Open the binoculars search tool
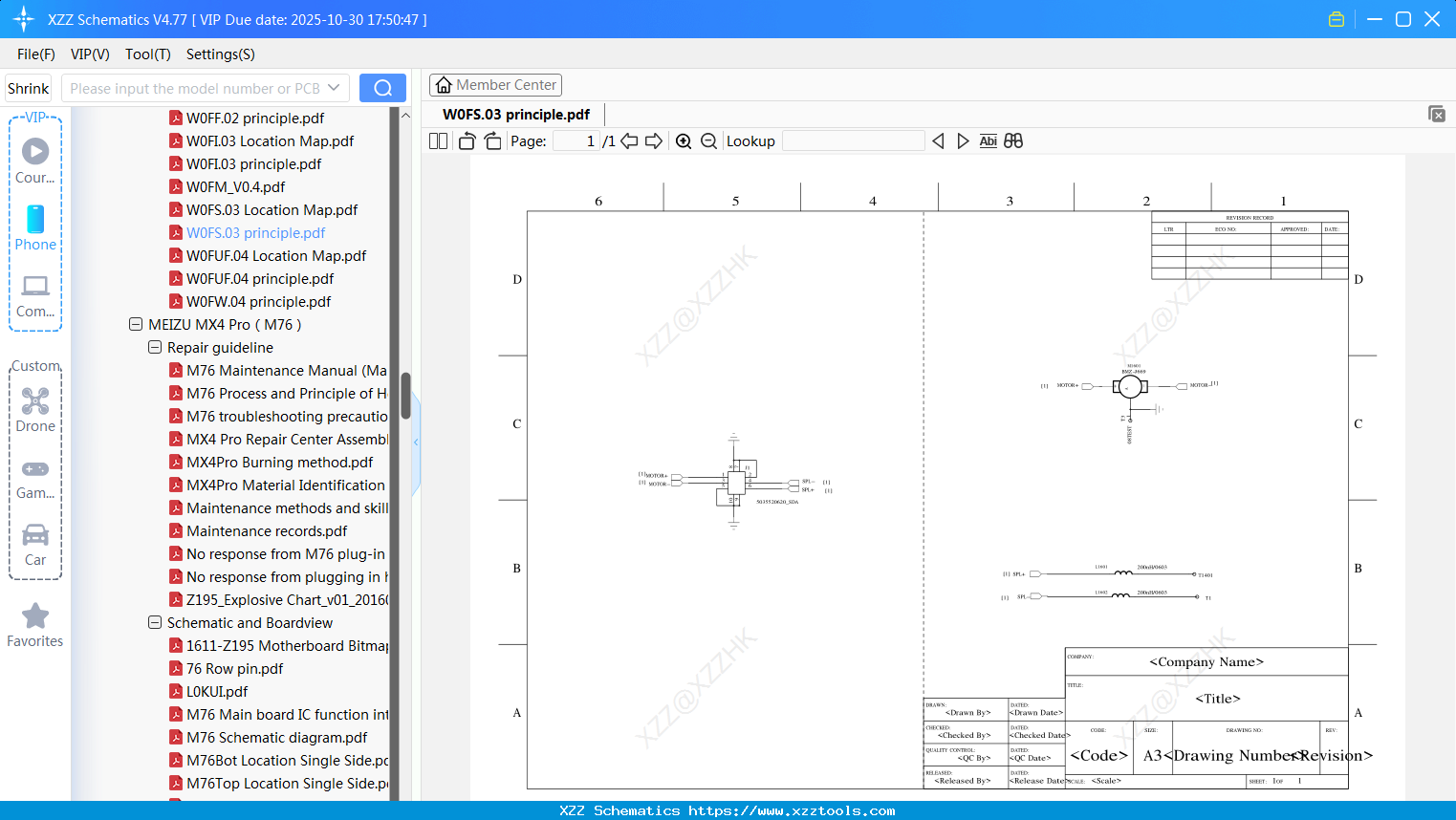This screenshot has width=1456, height=820. point(1013,140)
